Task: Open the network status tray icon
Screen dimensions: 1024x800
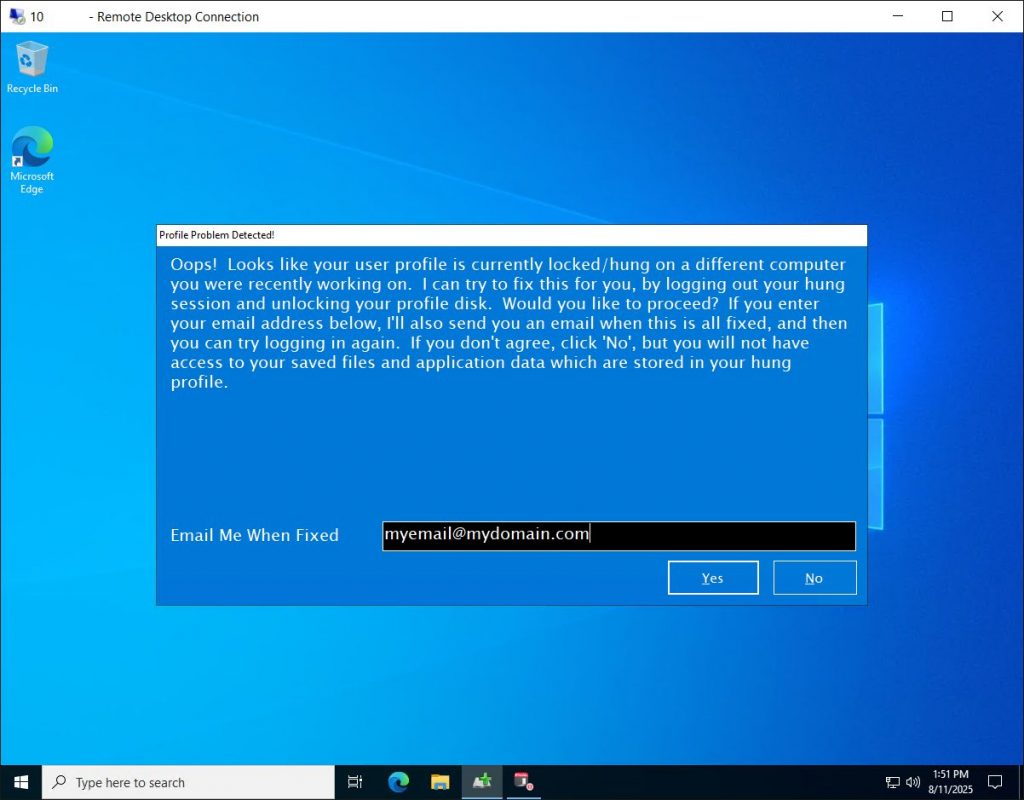Action: 893,782
